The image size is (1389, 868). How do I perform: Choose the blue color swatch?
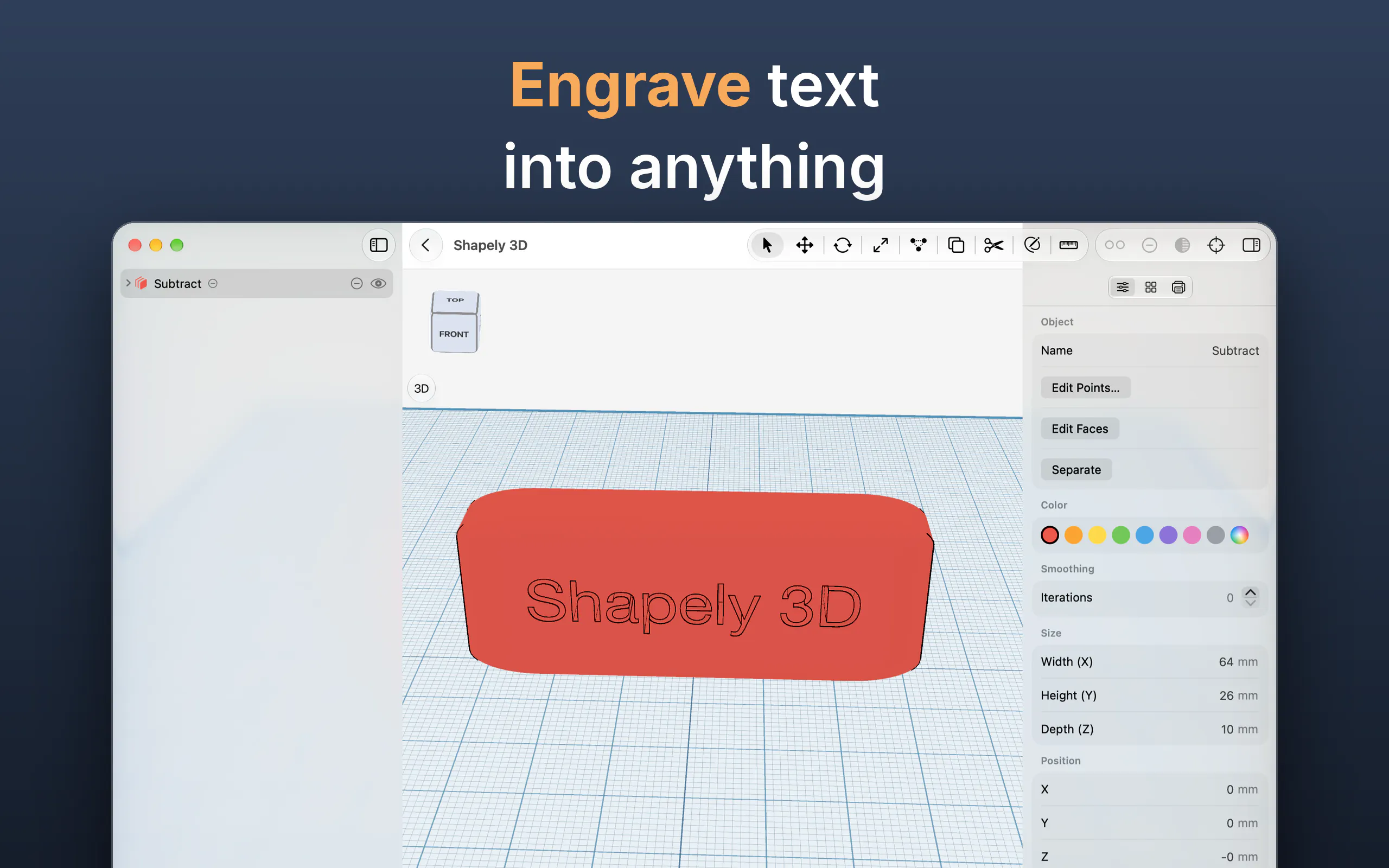coord(1144,535)
